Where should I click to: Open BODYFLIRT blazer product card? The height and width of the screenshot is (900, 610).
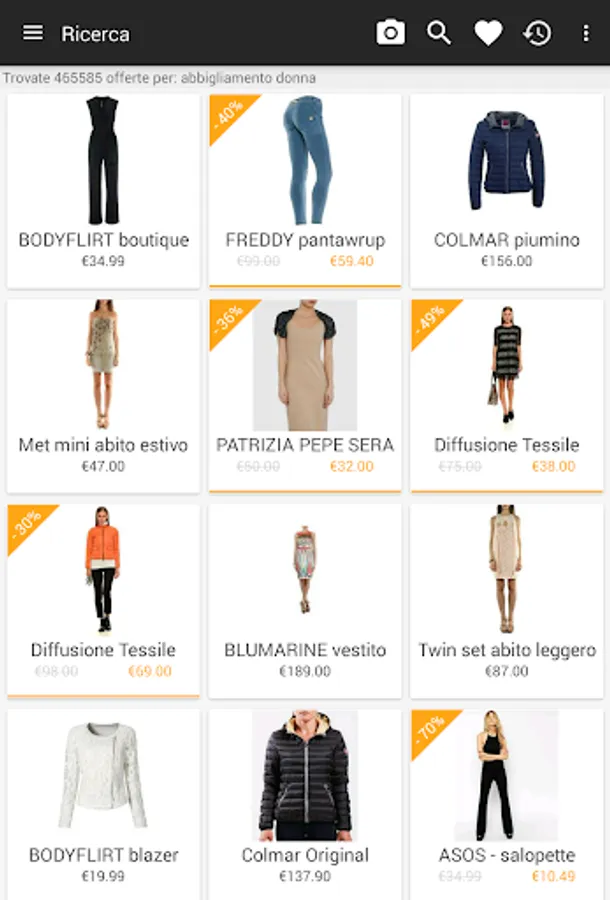coord(103,805)
